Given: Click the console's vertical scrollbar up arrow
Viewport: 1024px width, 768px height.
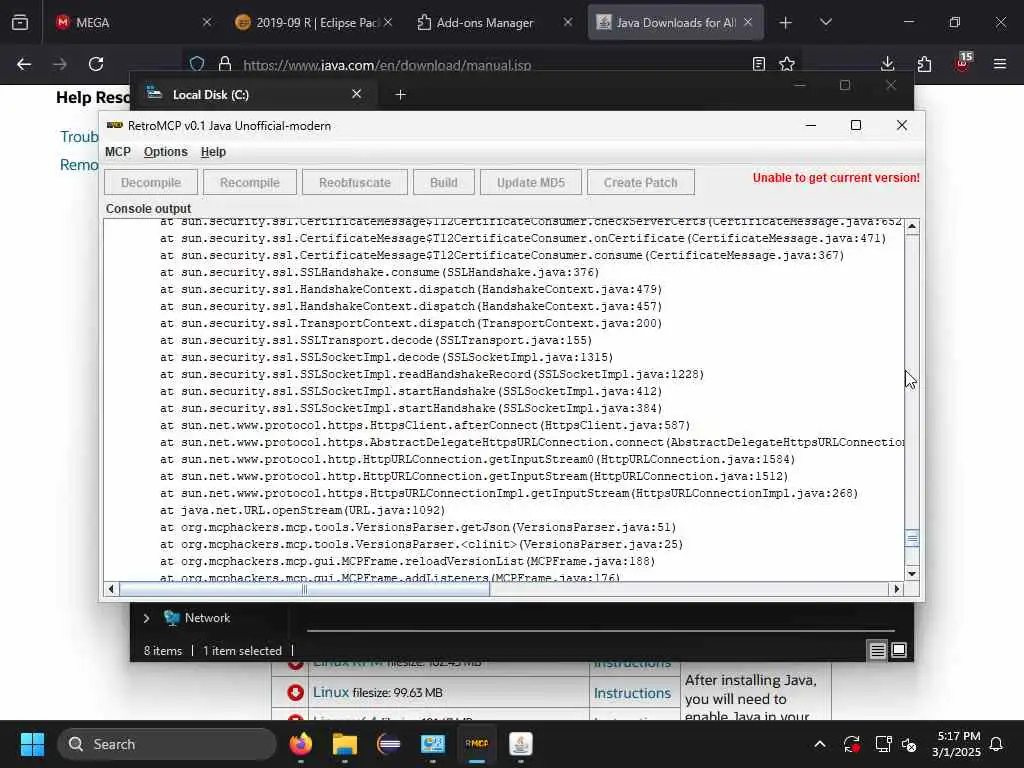Looking at the screenshot, I should point(912,227).
